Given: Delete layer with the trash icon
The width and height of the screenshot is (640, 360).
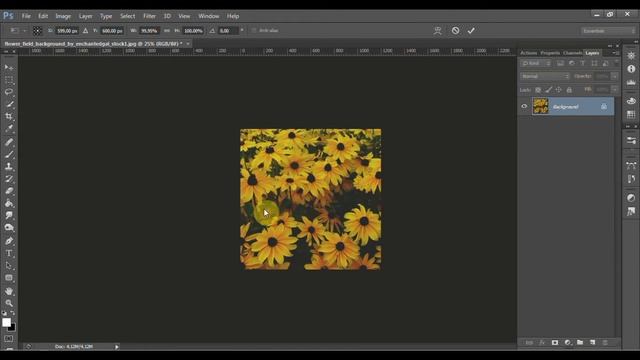Looking at the screenshot, I should 605,342.
